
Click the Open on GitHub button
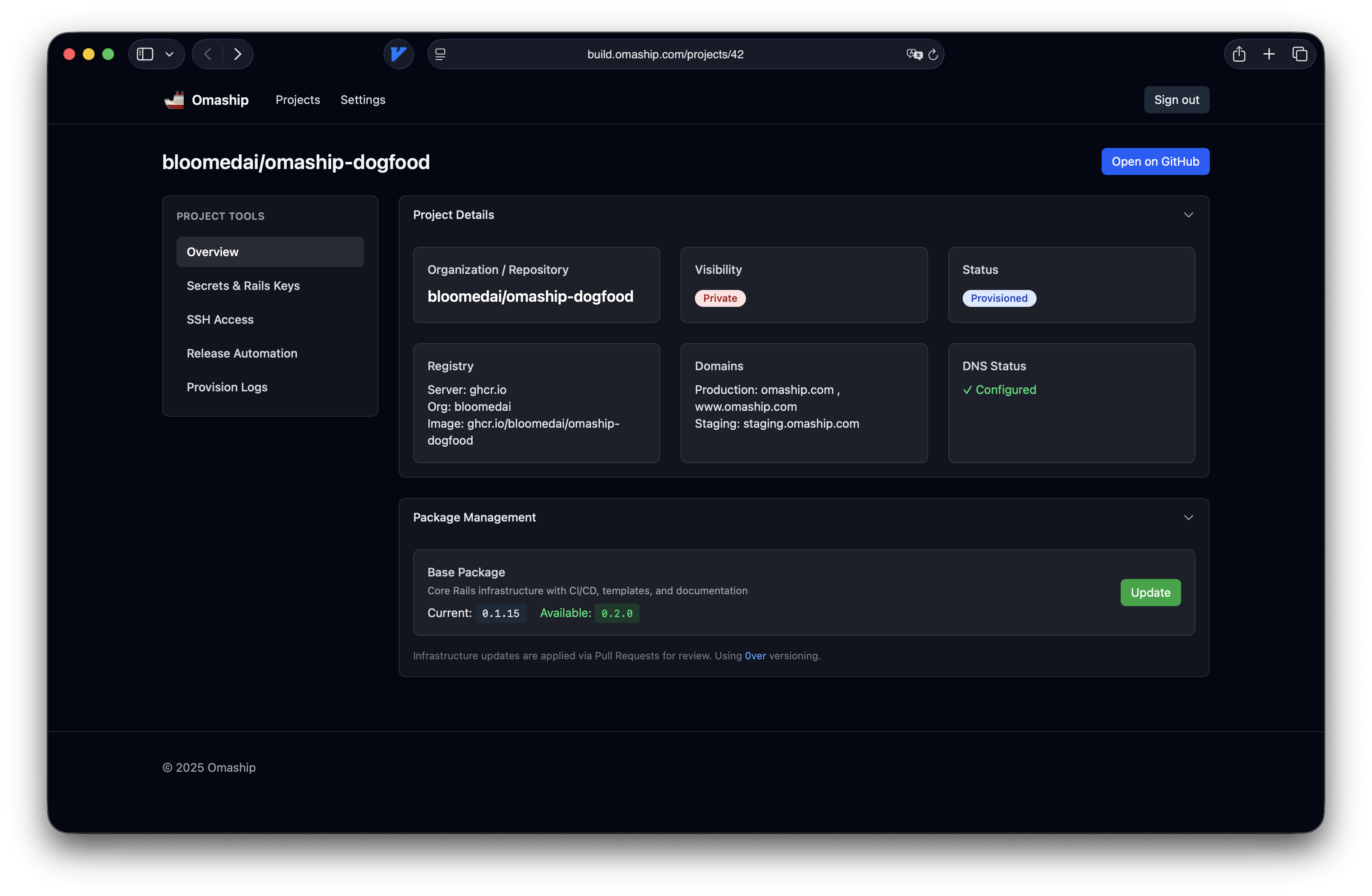tap(1155, 161)
